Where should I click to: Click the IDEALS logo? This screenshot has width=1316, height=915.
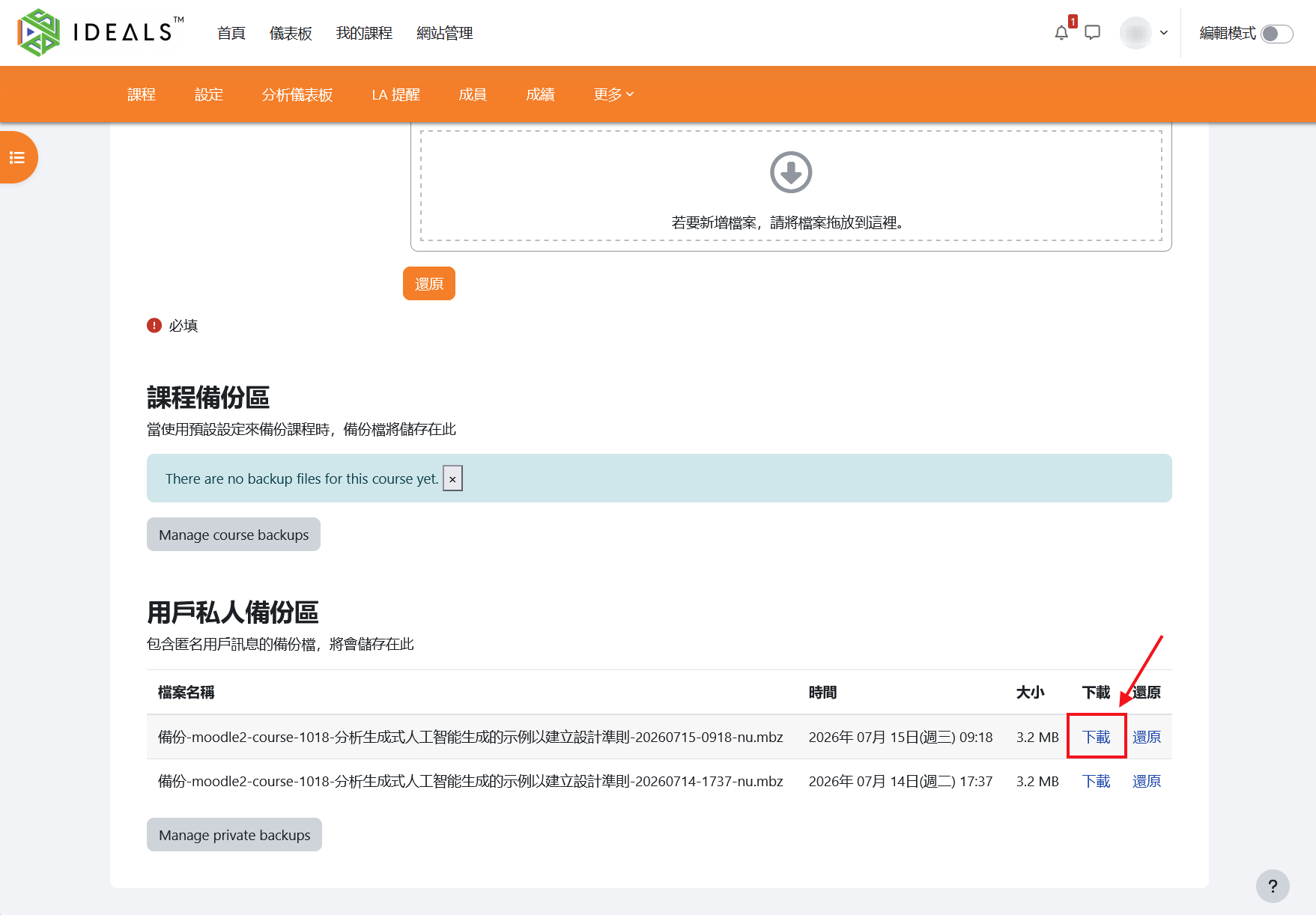coord(100,32)
